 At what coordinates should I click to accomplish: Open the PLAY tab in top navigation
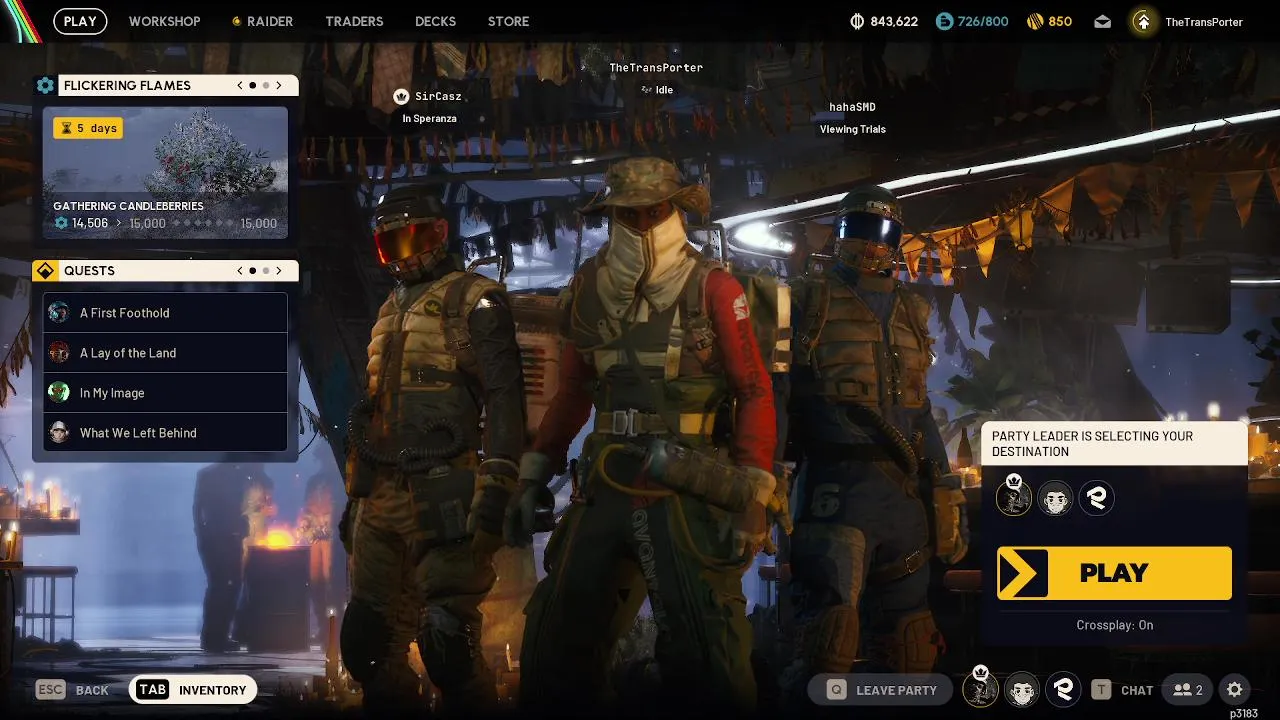[x=80, y=21]
